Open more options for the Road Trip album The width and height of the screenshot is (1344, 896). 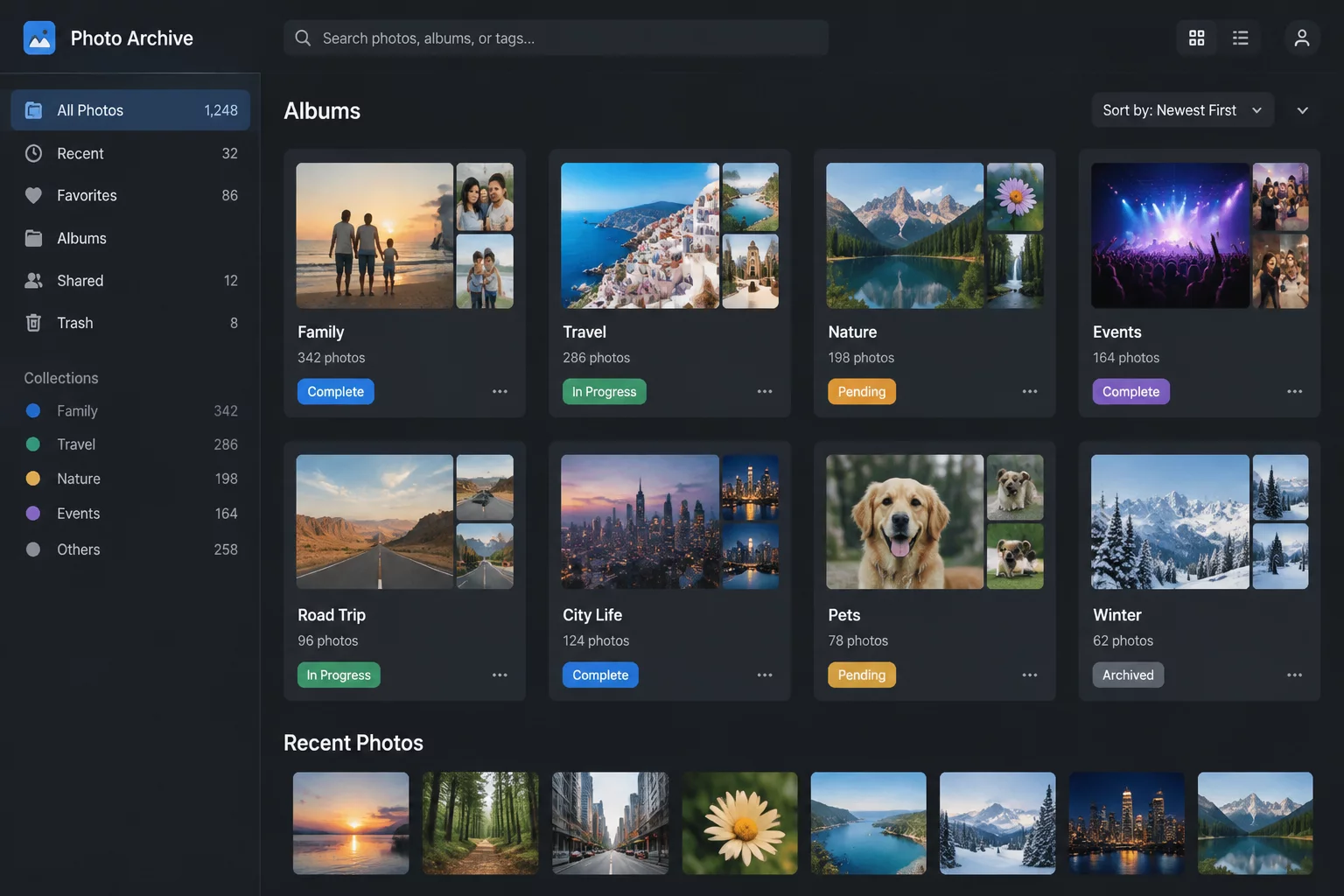(500, 675)
